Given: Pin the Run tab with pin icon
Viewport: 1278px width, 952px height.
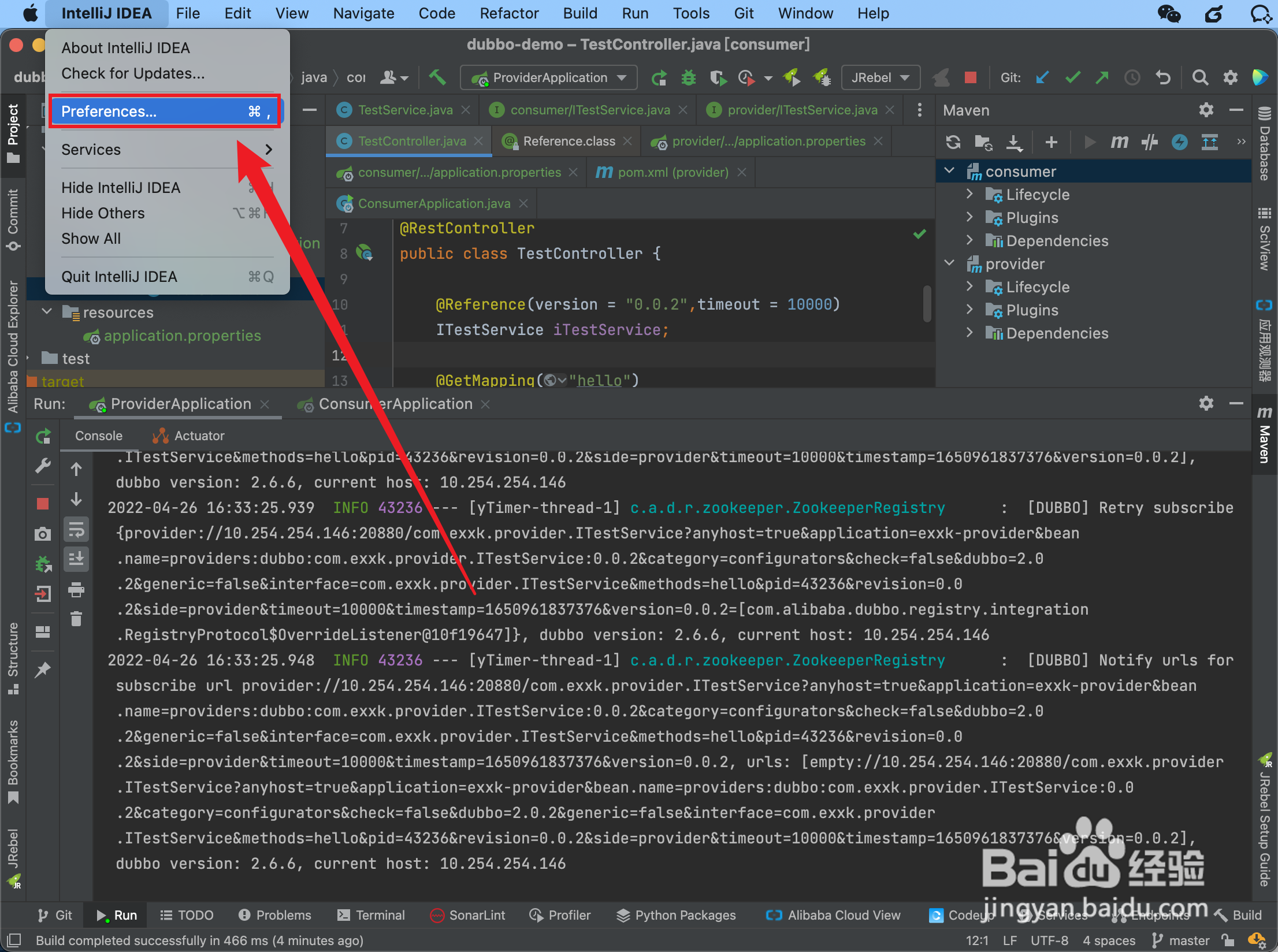Looking at the screenshot, I should tap(43, 671).
